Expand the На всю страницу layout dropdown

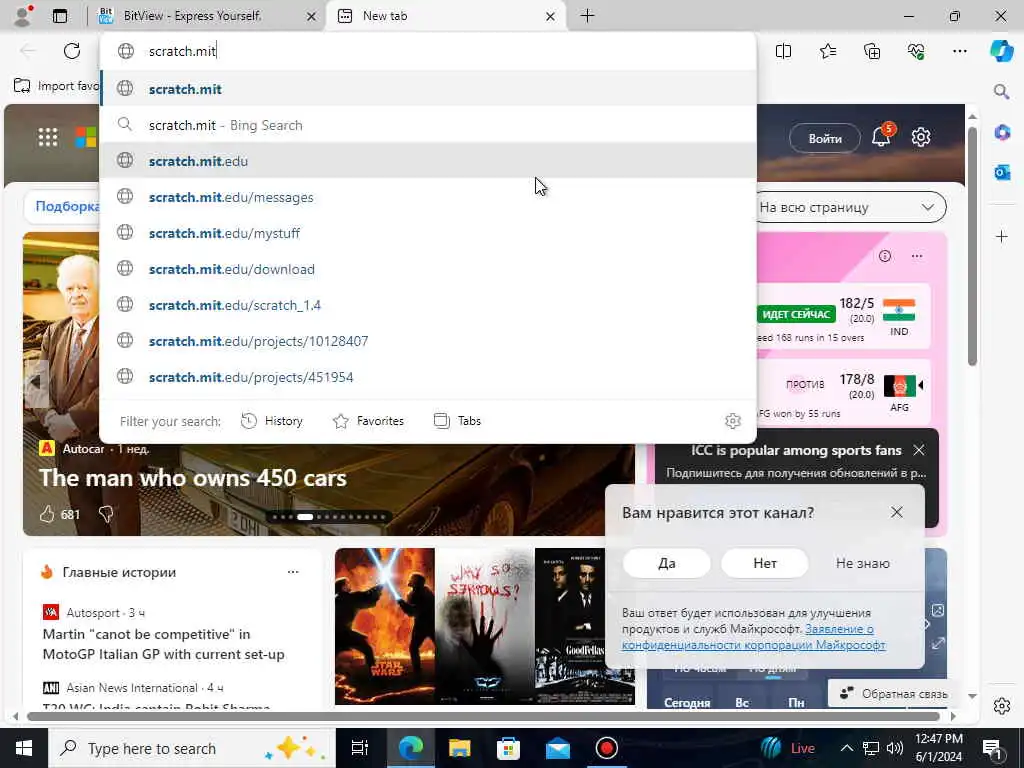click(848, 207)
